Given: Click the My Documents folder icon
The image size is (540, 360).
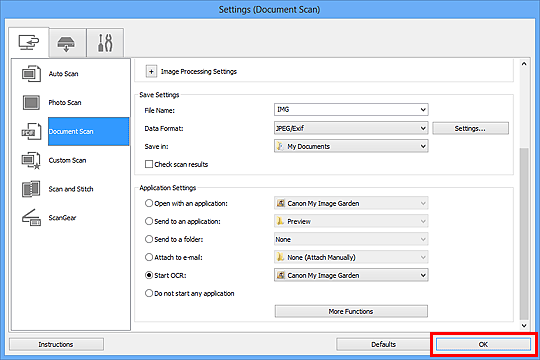Looking at the screenshot, I should pyautogui.click(x=281, y=146).
